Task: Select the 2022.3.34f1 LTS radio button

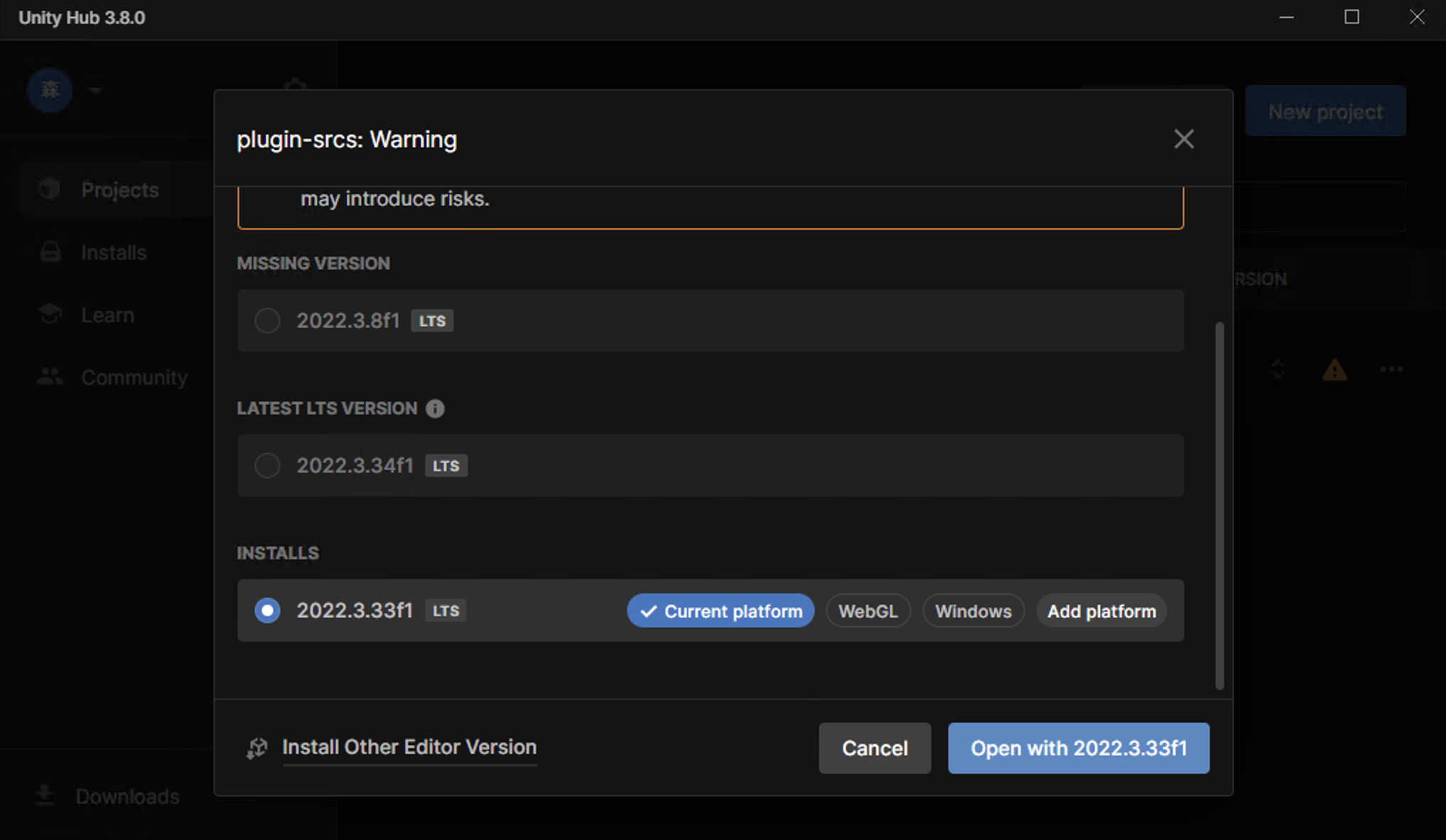Action: (x=267, y=465)
